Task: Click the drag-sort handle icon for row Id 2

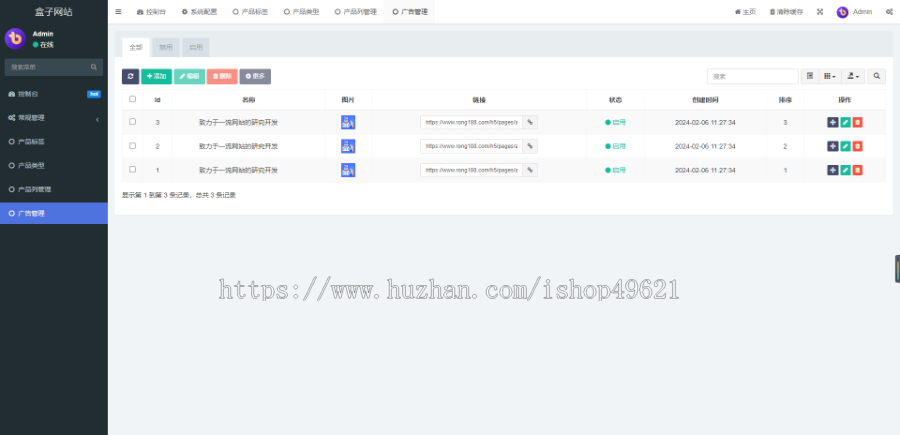Action: coord(833,146)
